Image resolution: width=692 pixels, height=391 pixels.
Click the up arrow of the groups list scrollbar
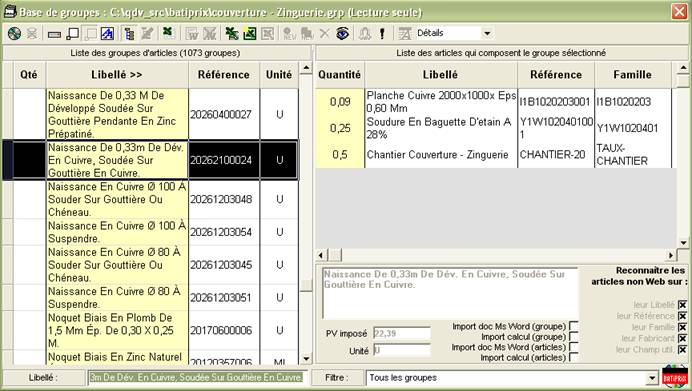(306, 68)
